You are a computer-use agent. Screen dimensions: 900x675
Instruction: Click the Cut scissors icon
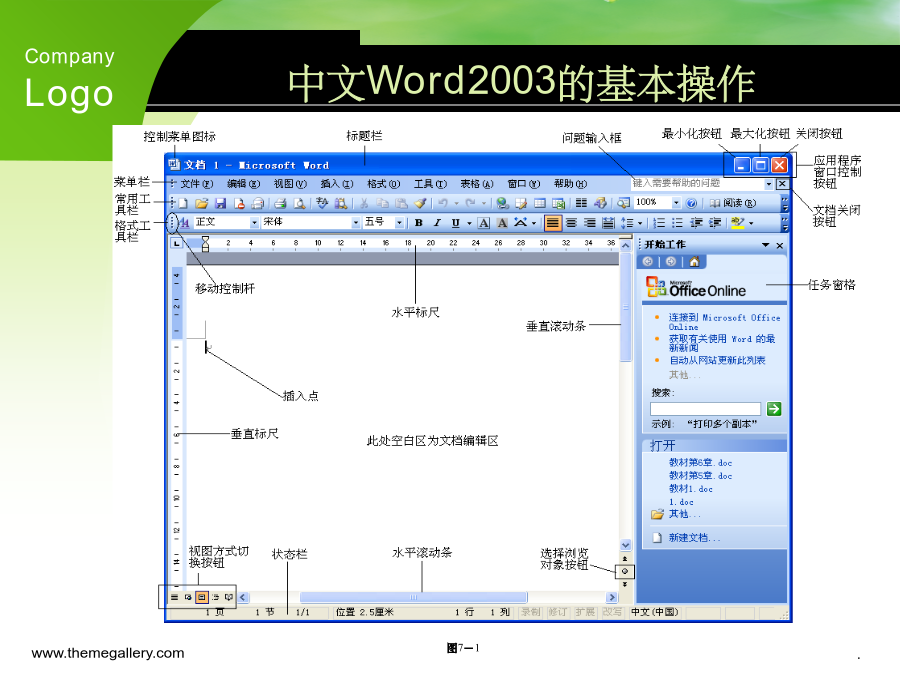point(364,203)
